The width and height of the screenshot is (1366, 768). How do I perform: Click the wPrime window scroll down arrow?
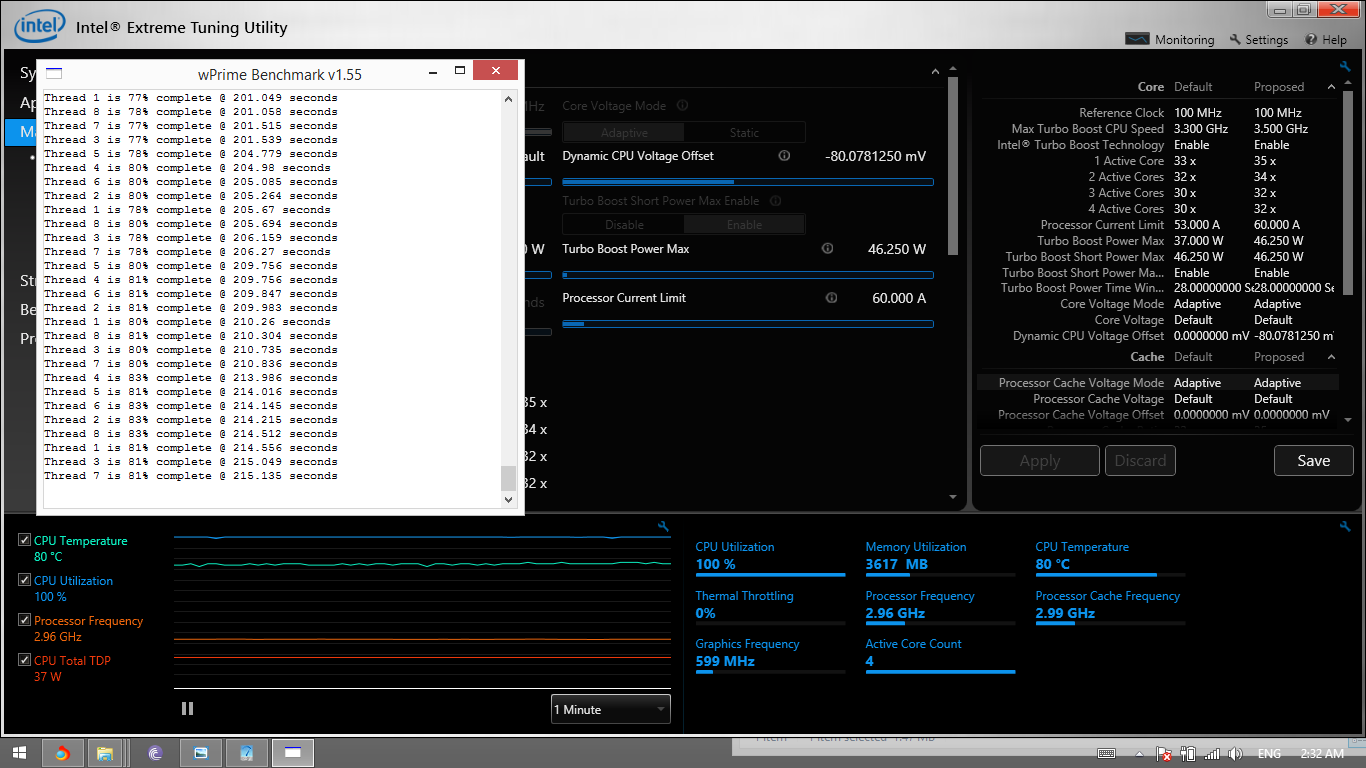[x=508, y=499]
